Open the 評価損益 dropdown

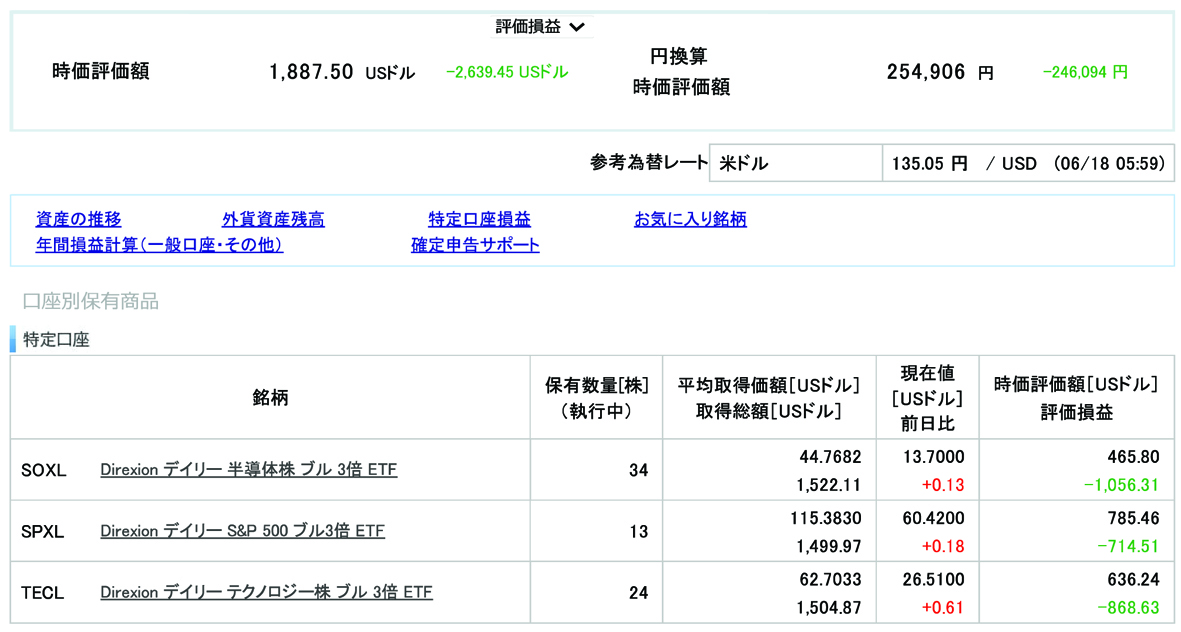(x=540, y=27)
